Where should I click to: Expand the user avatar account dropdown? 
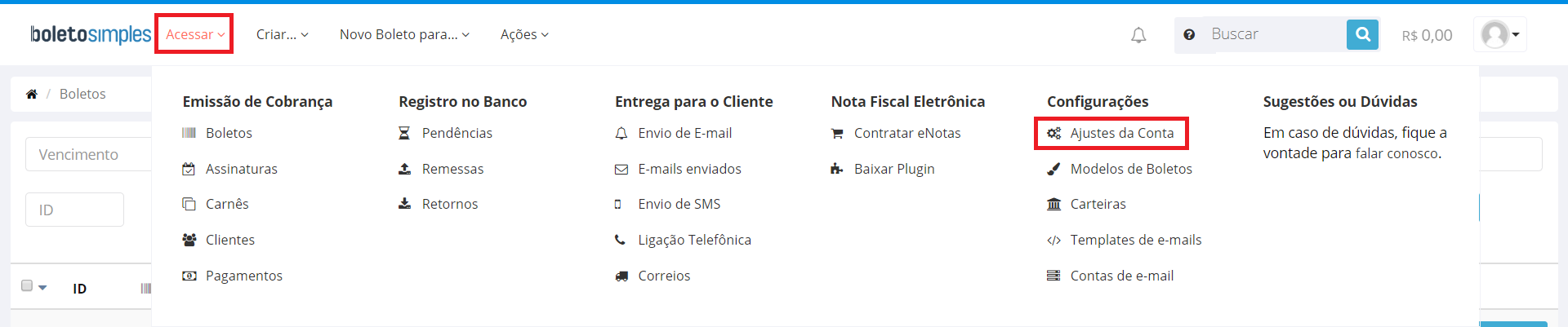pos(1500,34)
